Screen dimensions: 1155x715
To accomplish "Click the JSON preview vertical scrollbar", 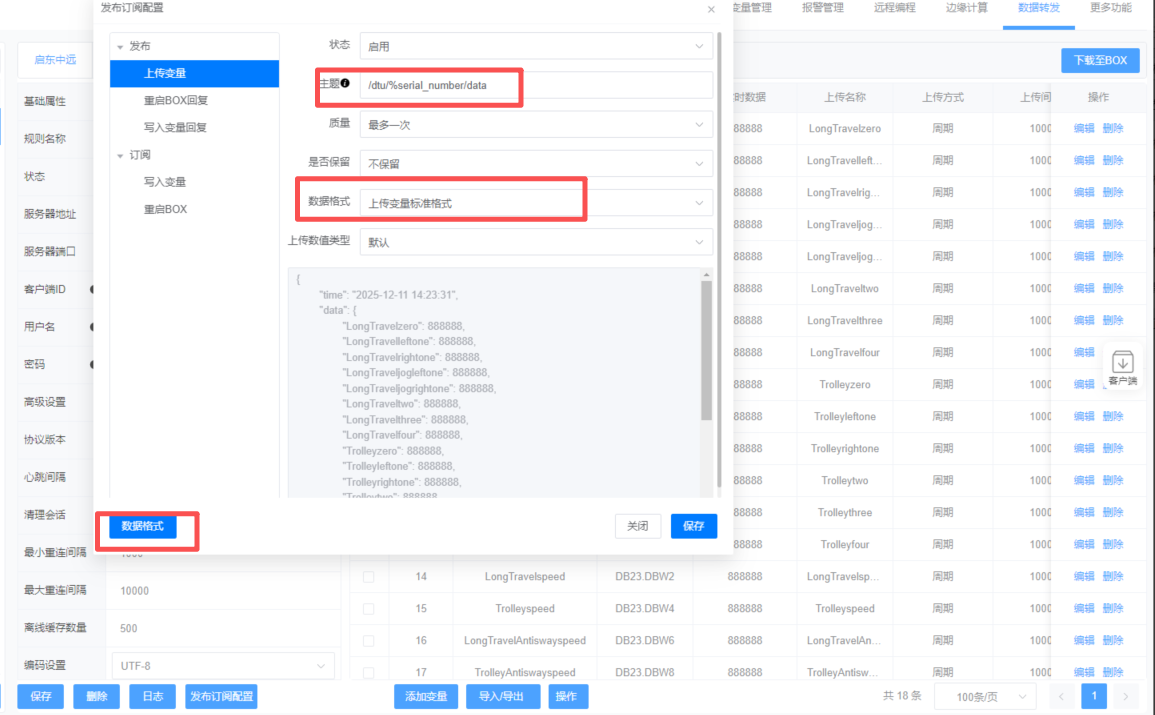I will [707, 350].
